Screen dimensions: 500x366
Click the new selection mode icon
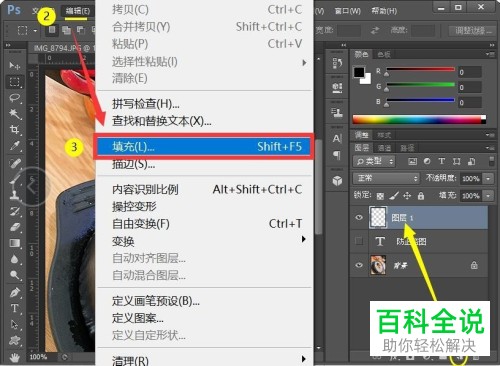pos(52,30)
